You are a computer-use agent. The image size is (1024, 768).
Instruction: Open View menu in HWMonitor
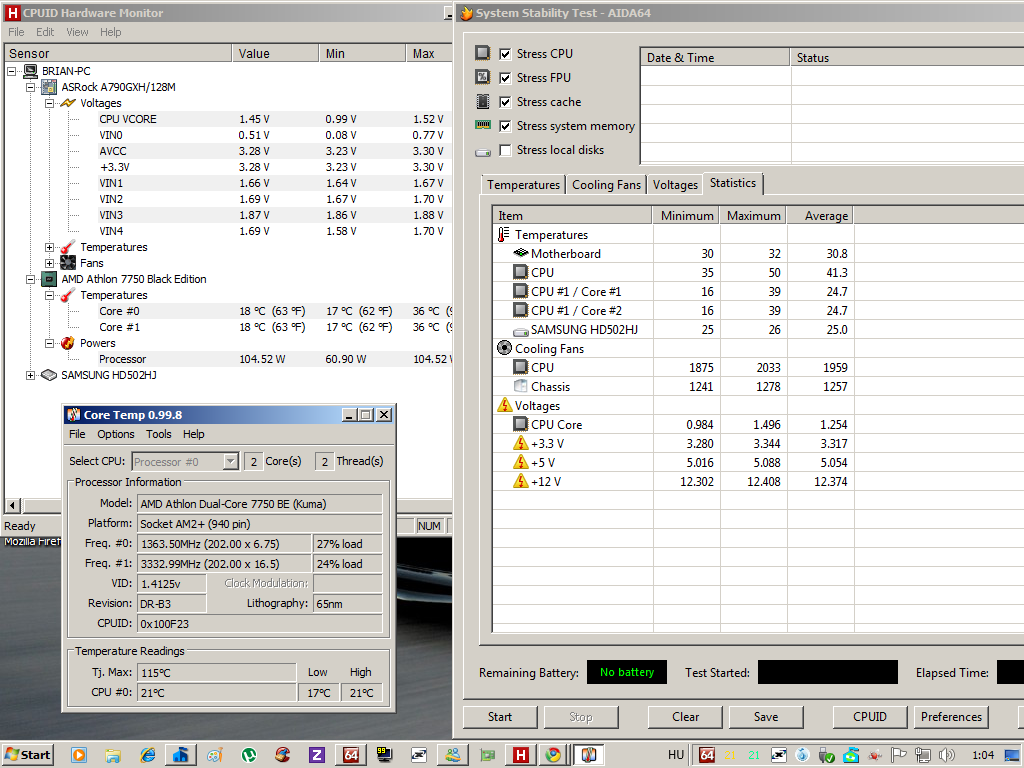click(77, 32)
